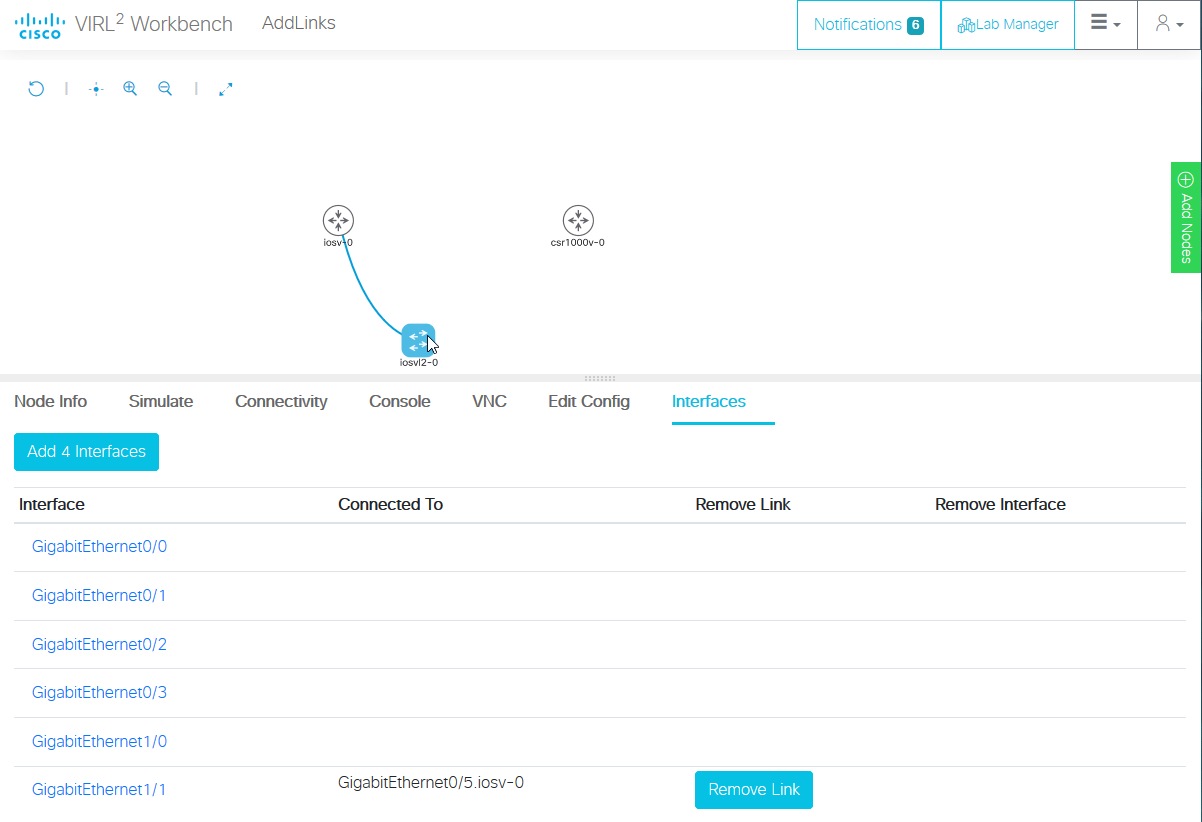Image resolution: width=1202 pixels, height=822 pixels.
Task: Expand canvas with the fullscreen arrows icon
Action: (225, 88)
